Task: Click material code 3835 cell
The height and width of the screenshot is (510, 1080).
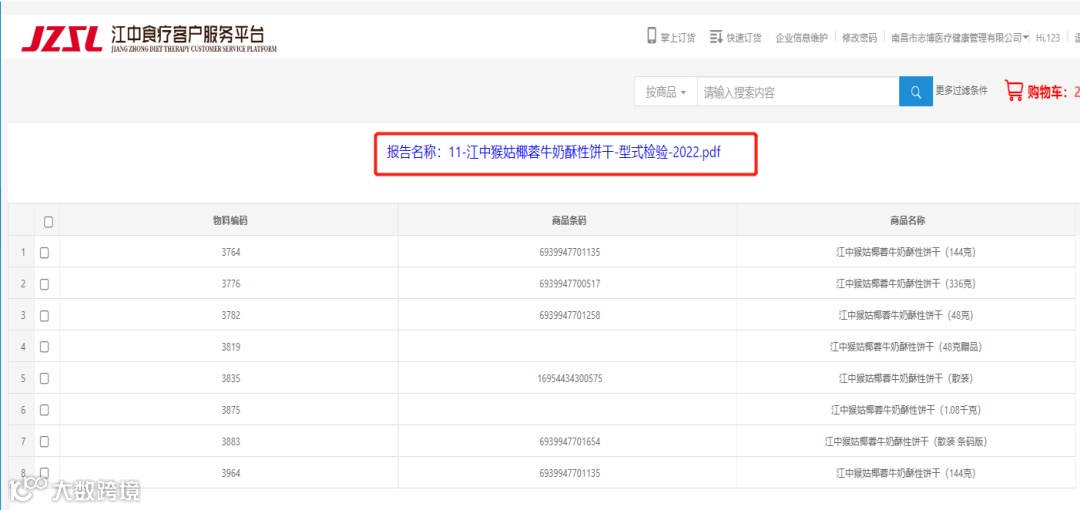Action: [x=231, y=378]
